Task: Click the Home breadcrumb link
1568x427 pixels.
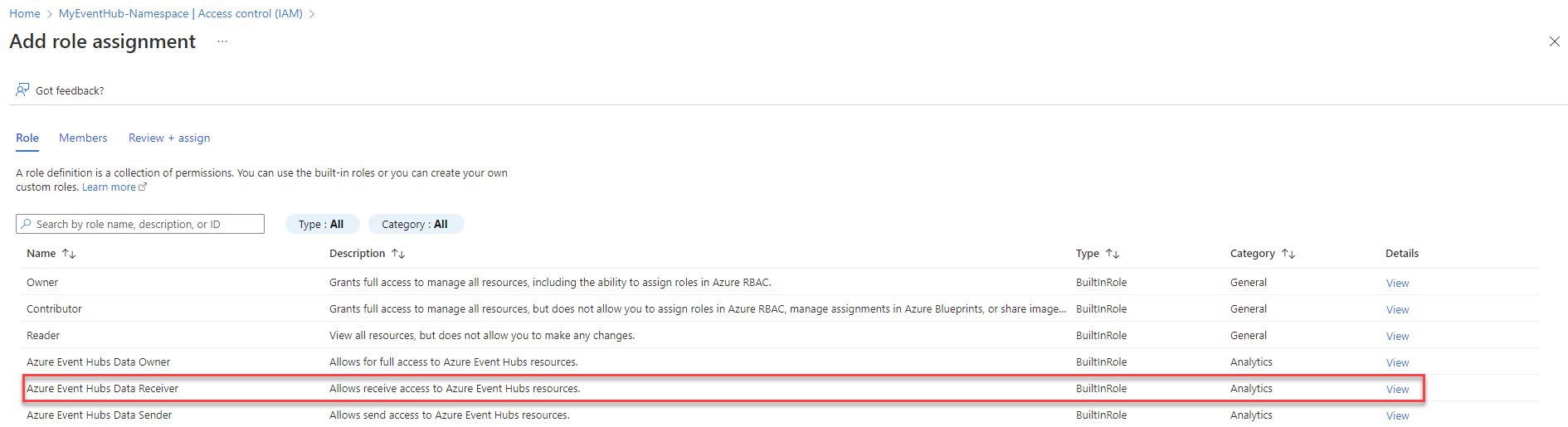Action: pyautogui.click(x=25, y=13)
